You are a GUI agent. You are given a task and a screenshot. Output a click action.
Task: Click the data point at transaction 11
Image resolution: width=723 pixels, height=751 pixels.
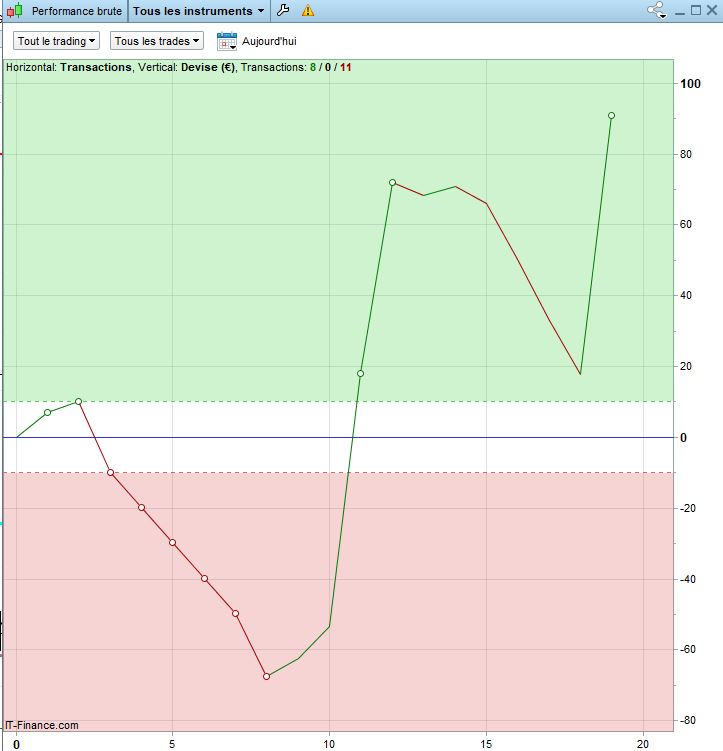360,374
